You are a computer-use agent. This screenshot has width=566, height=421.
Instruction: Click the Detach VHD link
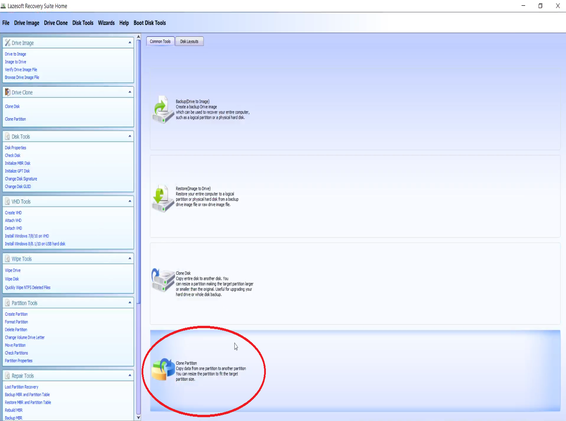13,228
